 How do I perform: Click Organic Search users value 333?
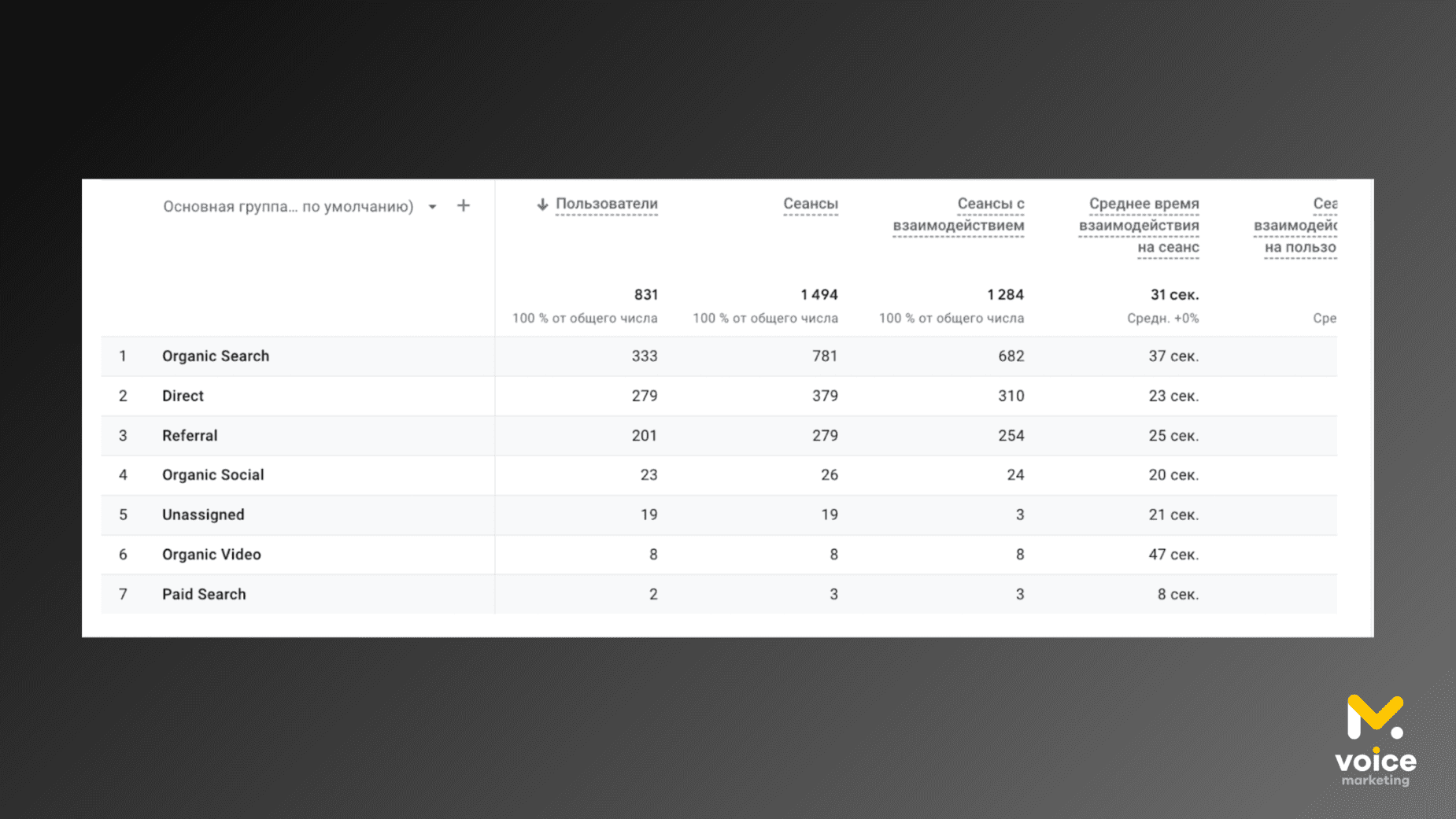click(x=644, y=356)
